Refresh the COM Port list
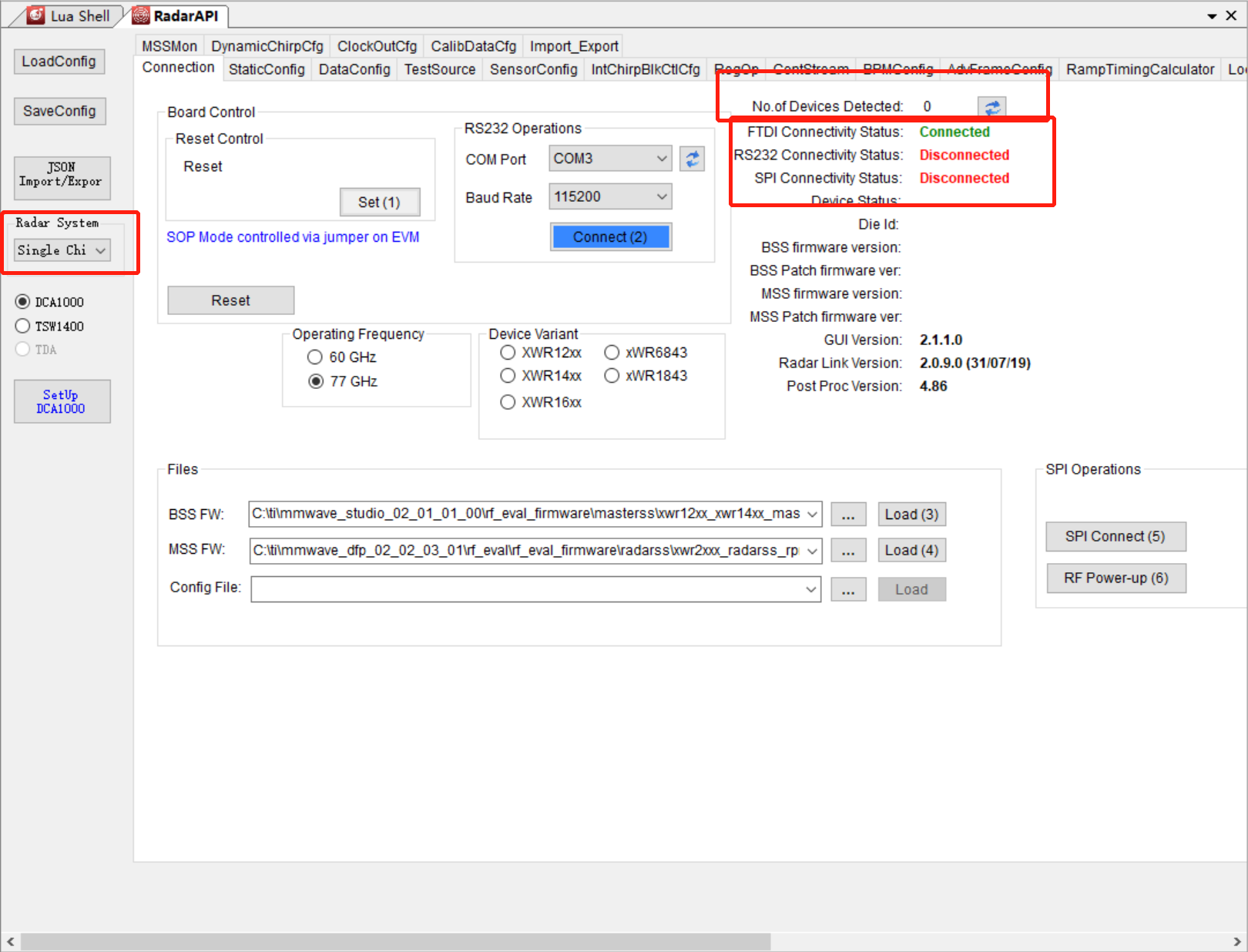Screen dimensions: 1248x952 692,158
